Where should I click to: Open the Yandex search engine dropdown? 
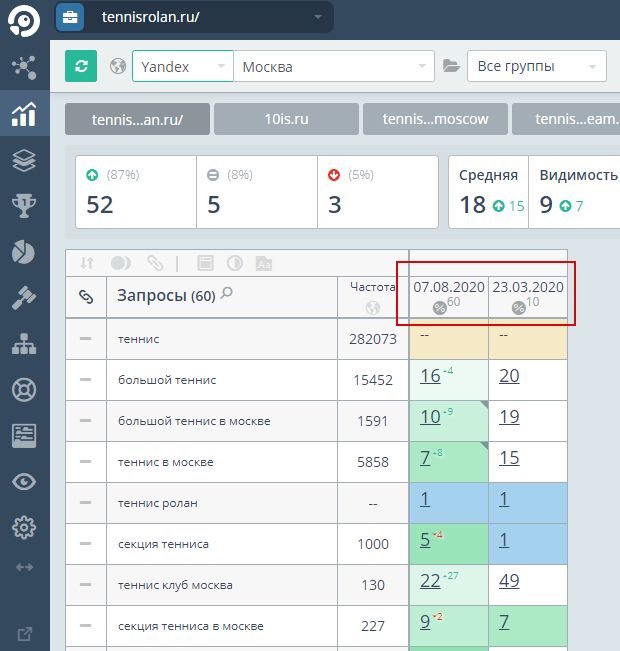[182, 67]
